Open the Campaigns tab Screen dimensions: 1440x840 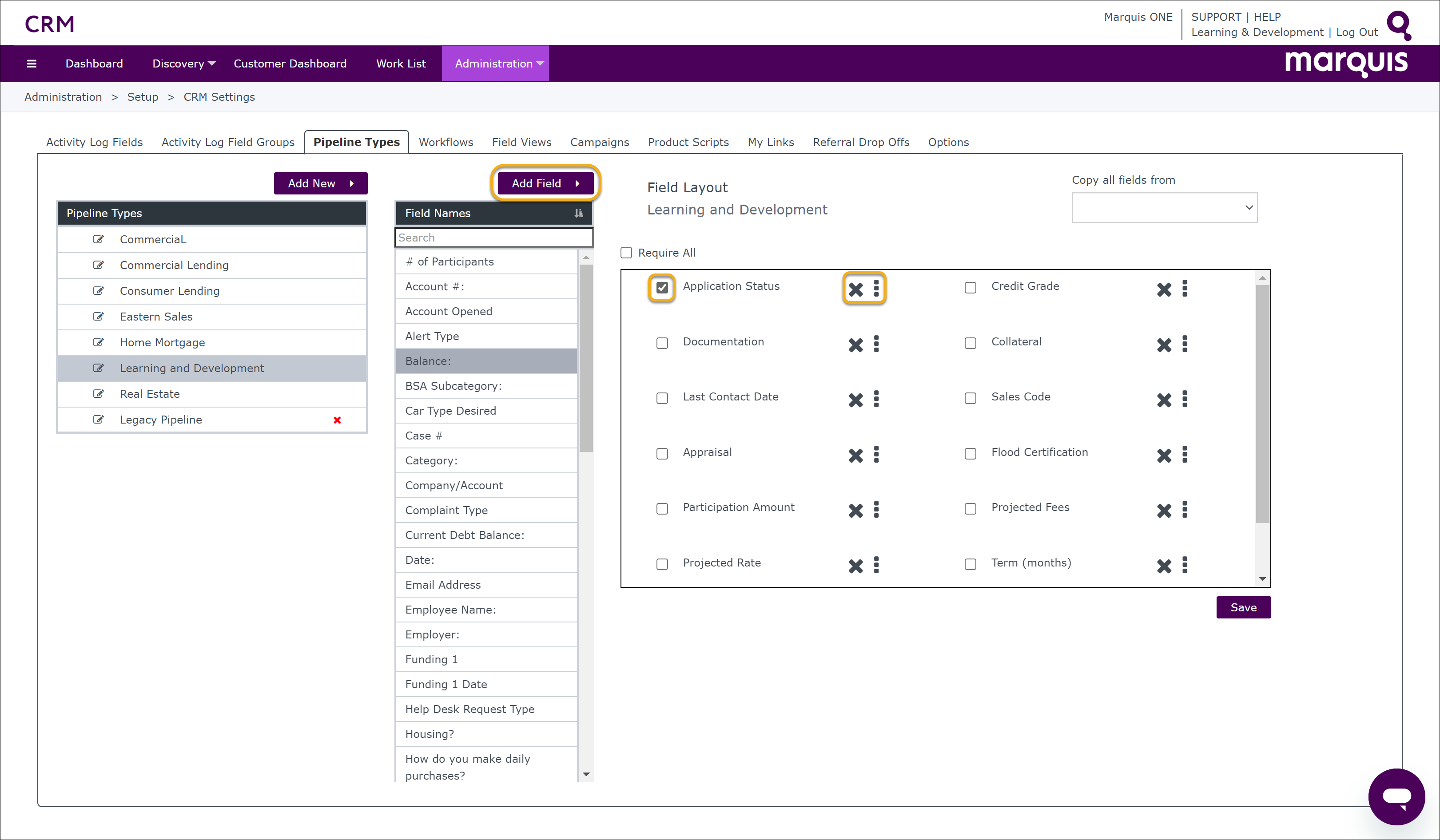coord(600,142)
